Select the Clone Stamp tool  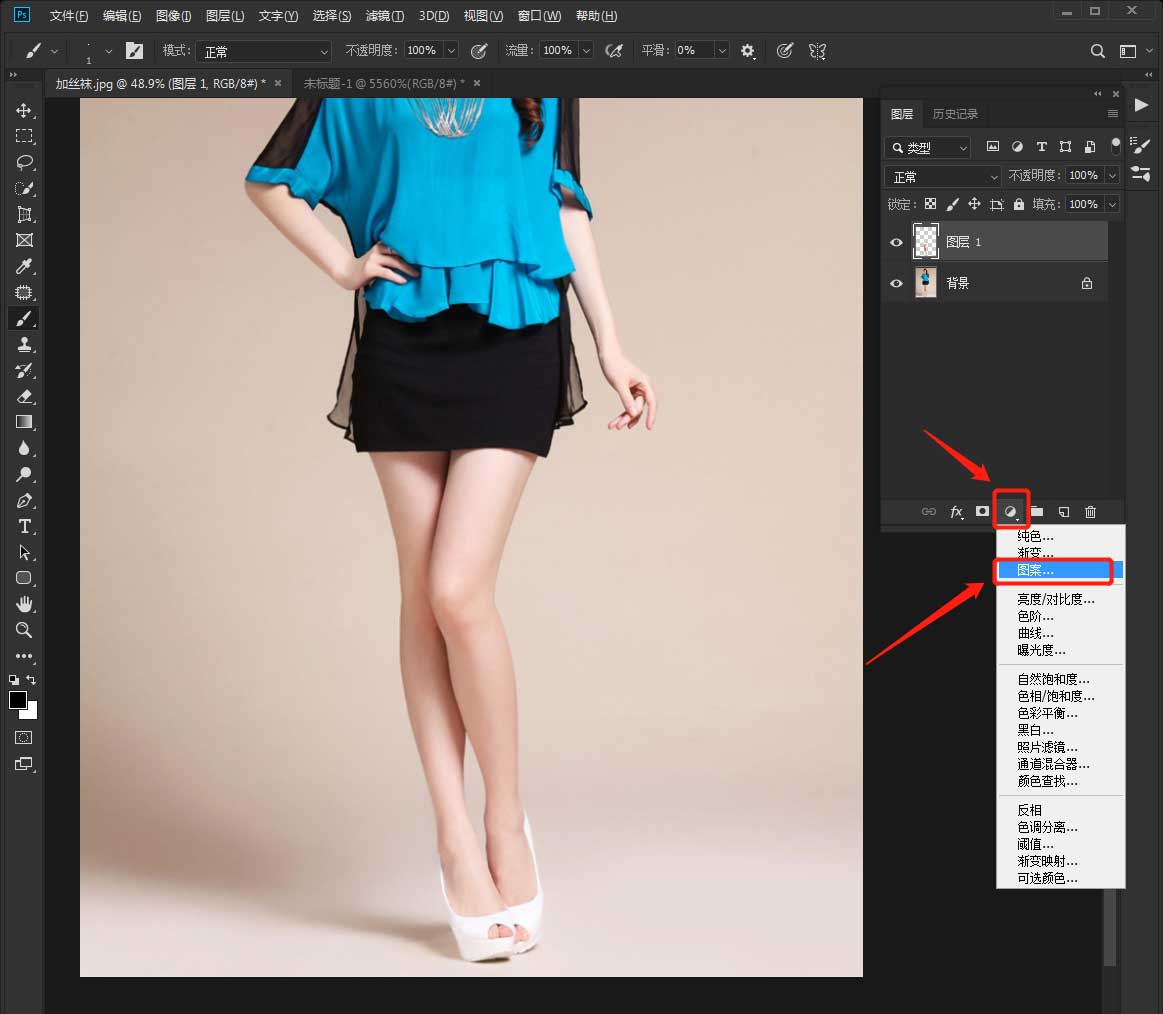click(24, 344)
